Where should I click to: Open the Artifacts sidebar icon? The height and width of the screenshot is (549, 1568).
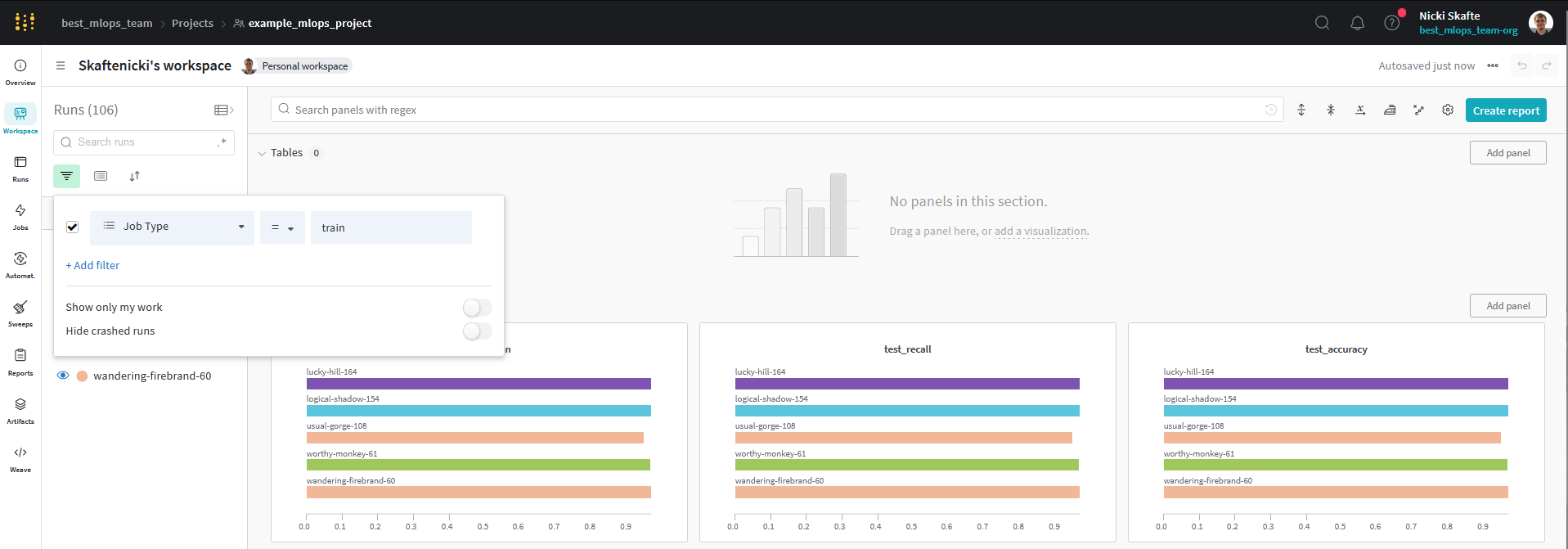pos(20,409)
